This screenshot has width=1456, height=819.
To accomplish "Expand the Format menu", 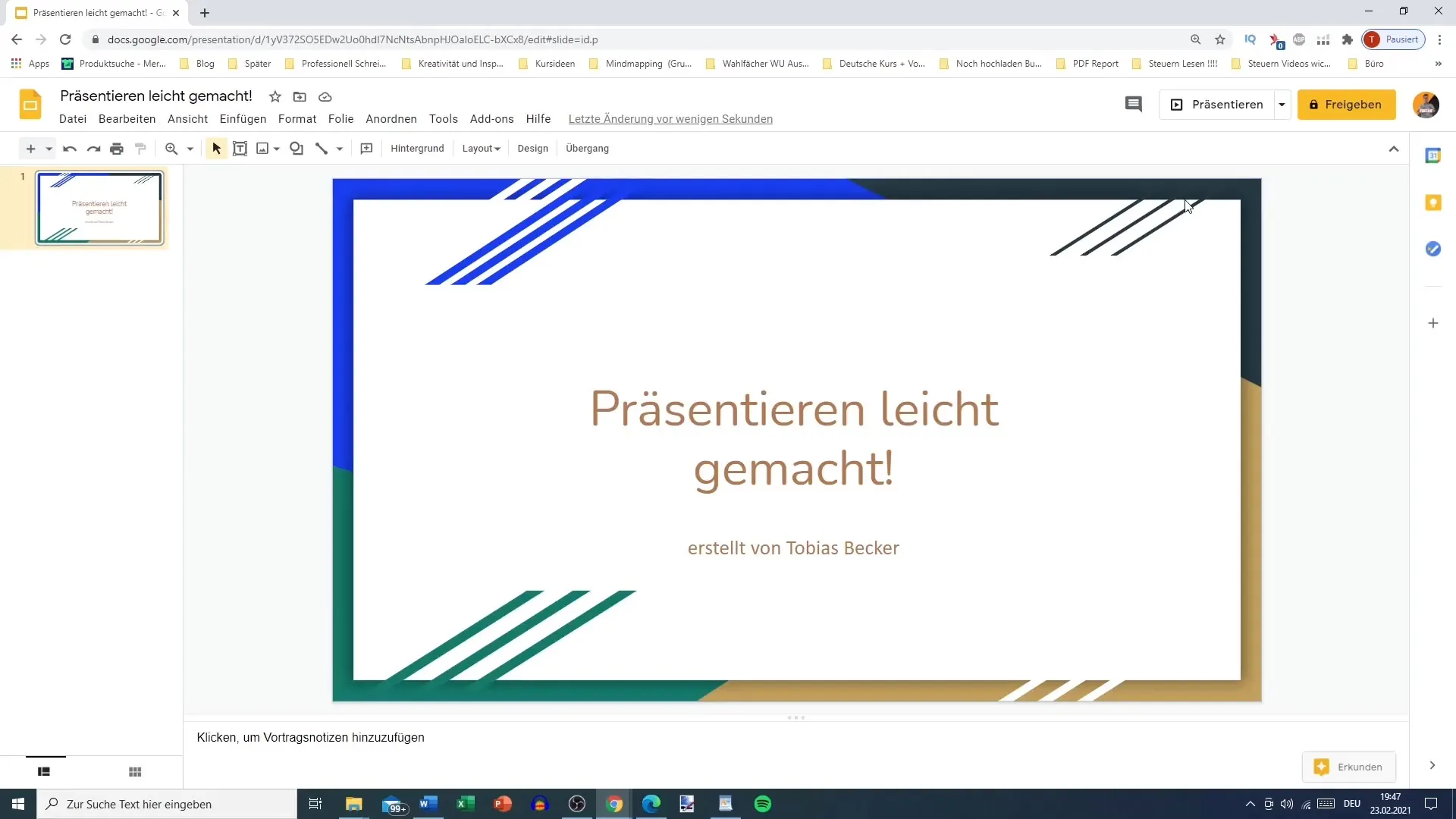I will point(297,119).
